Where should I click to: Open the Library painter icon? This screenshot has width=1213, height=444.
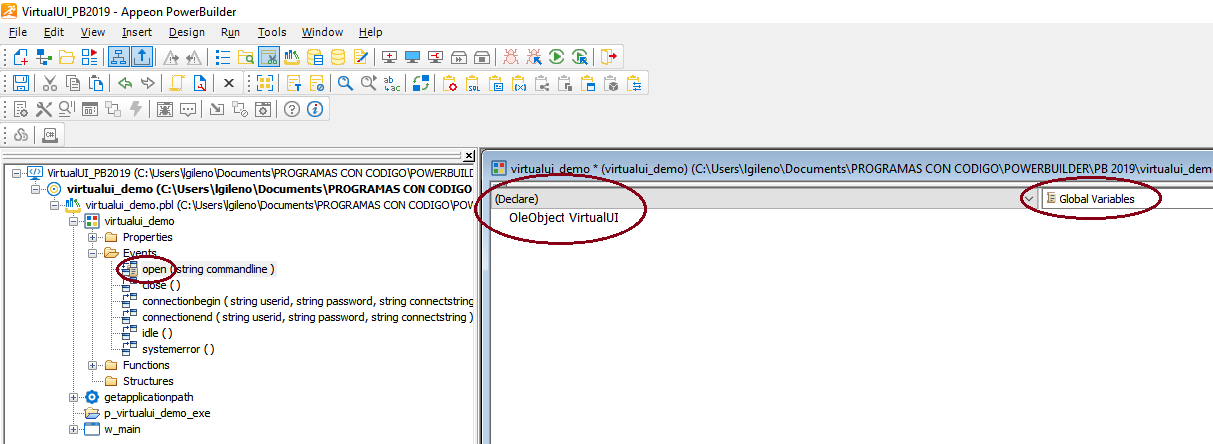[292, 57]
